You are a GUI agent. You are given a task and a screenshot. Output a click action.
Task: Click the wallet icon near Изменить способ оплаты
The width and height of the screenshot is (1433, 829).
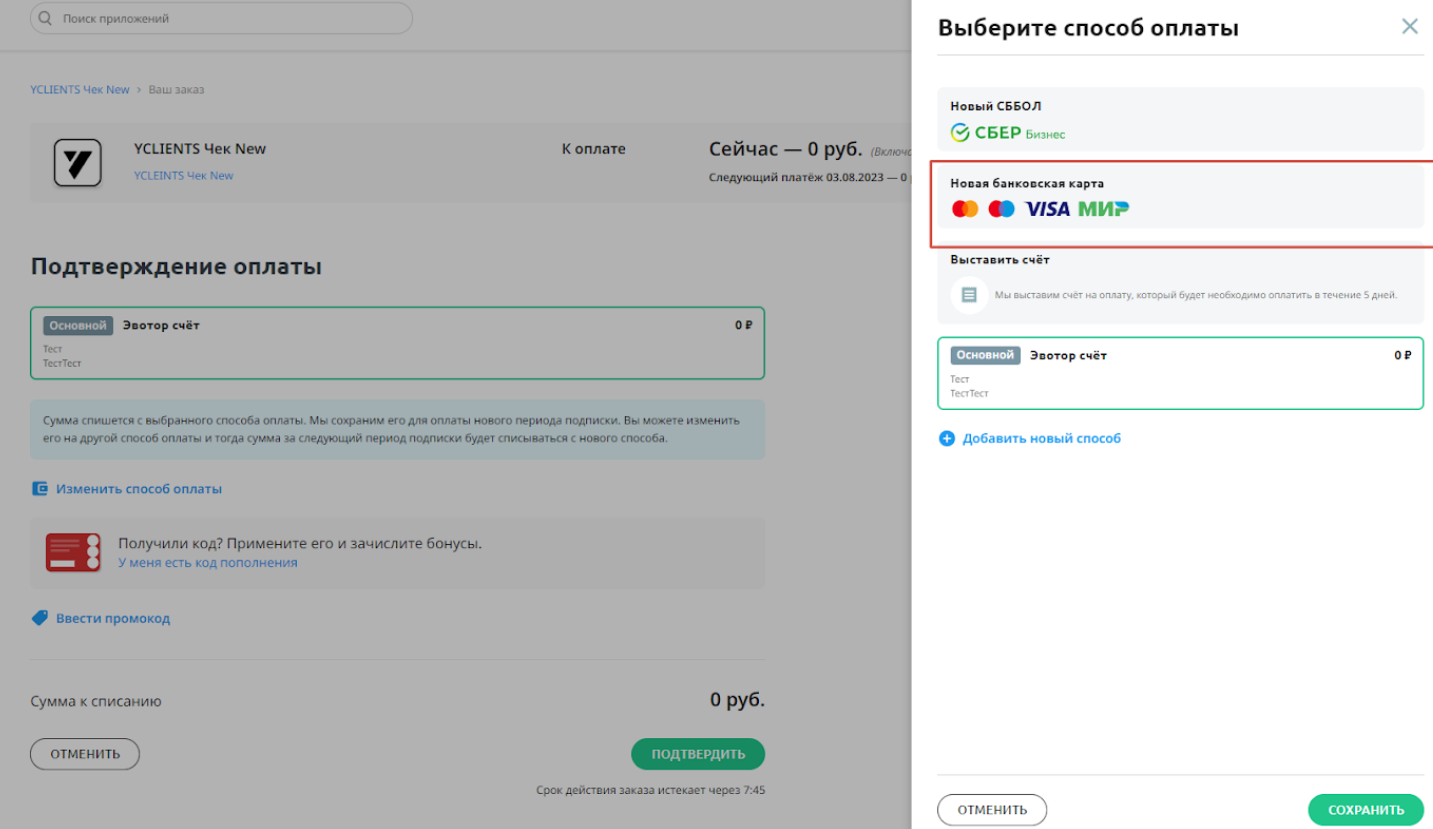click(40, 489)
